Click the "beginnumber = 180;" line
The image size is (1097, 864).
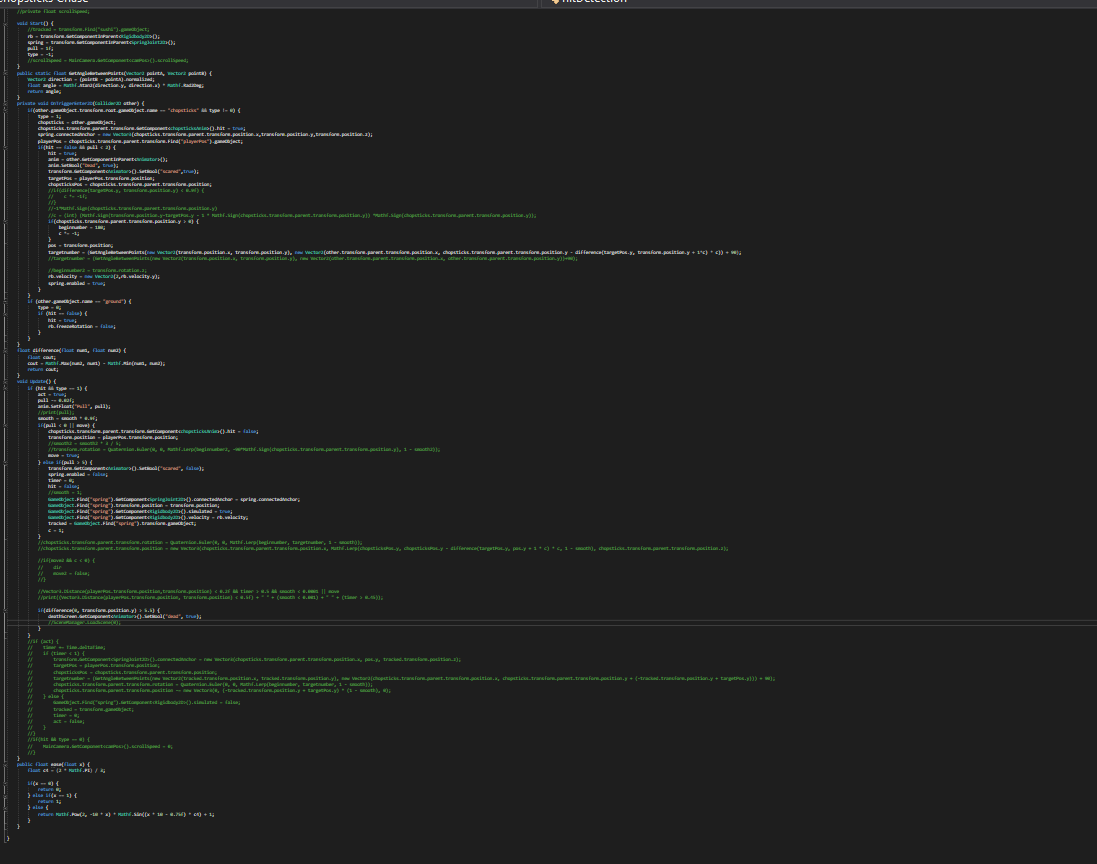coord(81,227)
